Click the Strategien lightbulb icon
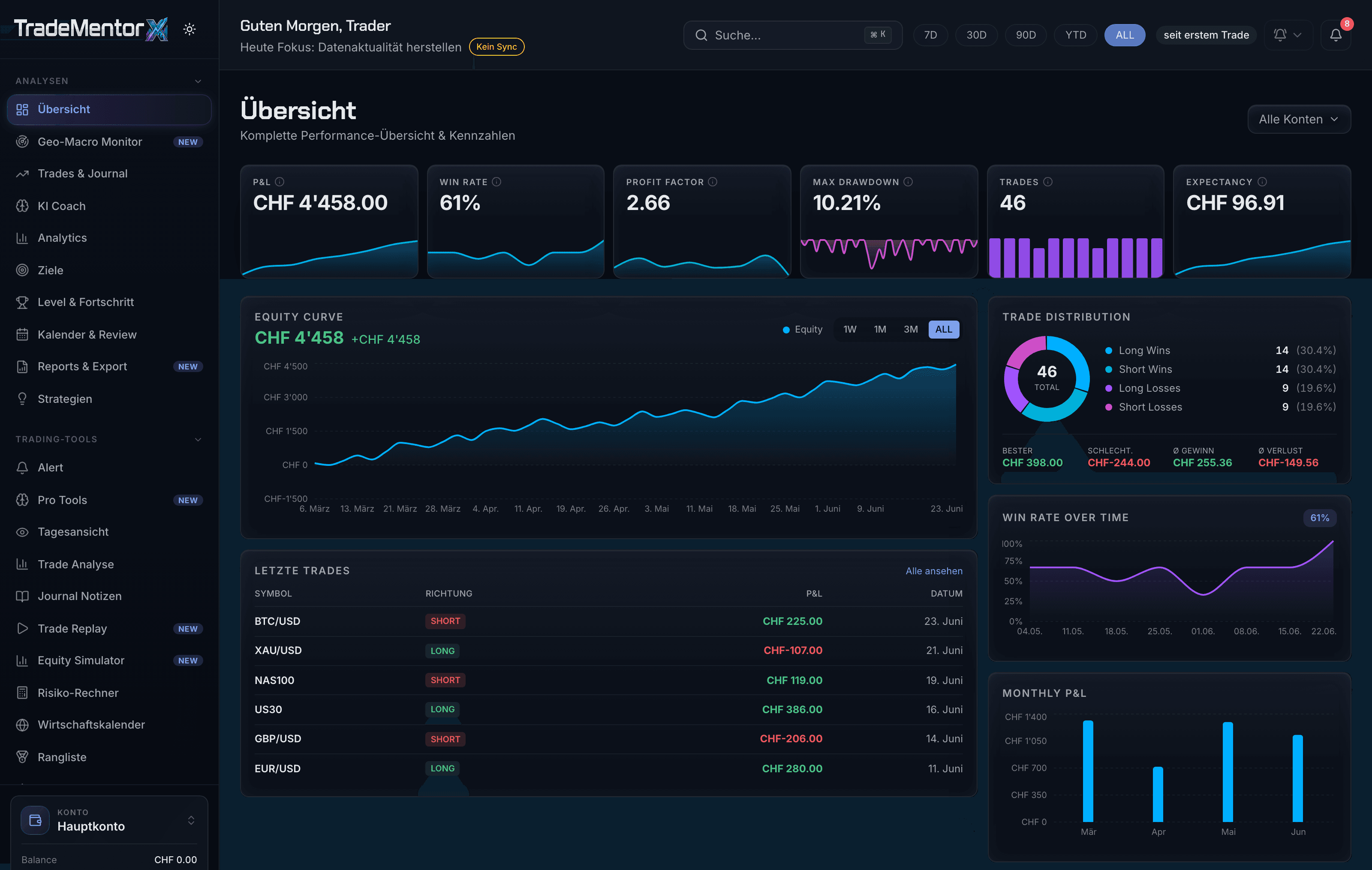Image resolution: width=1372 pixels, height=870 pixels. click(22, 399)
